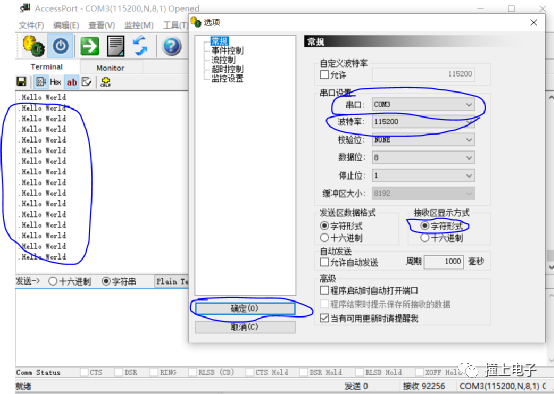The image size is (554, 394).
Task: Open the 串口 COM3 dropdown
Action: [x=423, y=104]
